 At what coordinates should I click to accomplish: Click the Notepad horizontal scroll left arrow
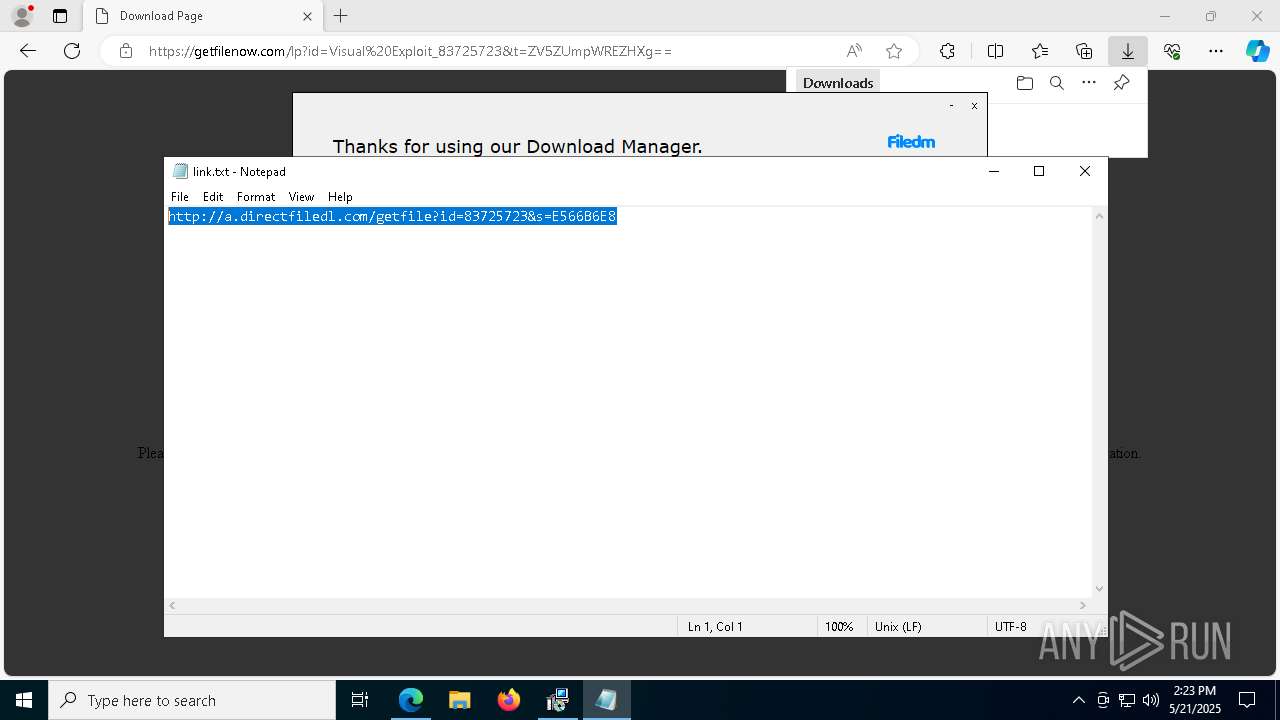point(172,605)
